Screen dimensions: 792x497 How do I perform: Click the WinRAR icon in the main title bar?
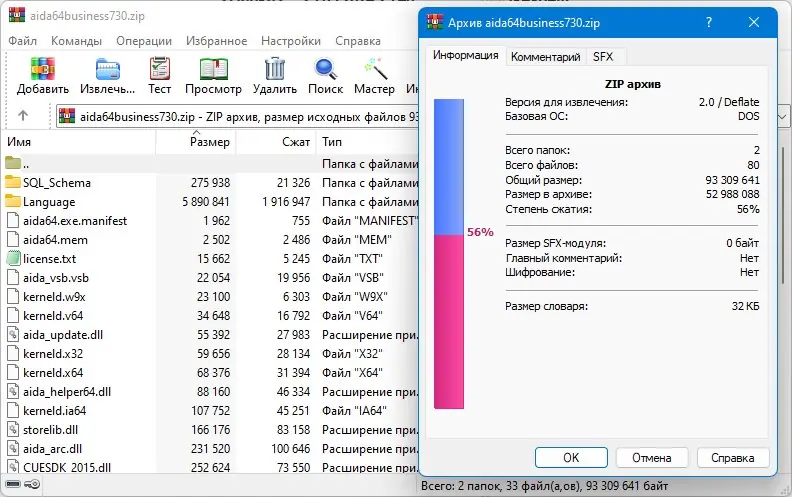tap(17, 15)
